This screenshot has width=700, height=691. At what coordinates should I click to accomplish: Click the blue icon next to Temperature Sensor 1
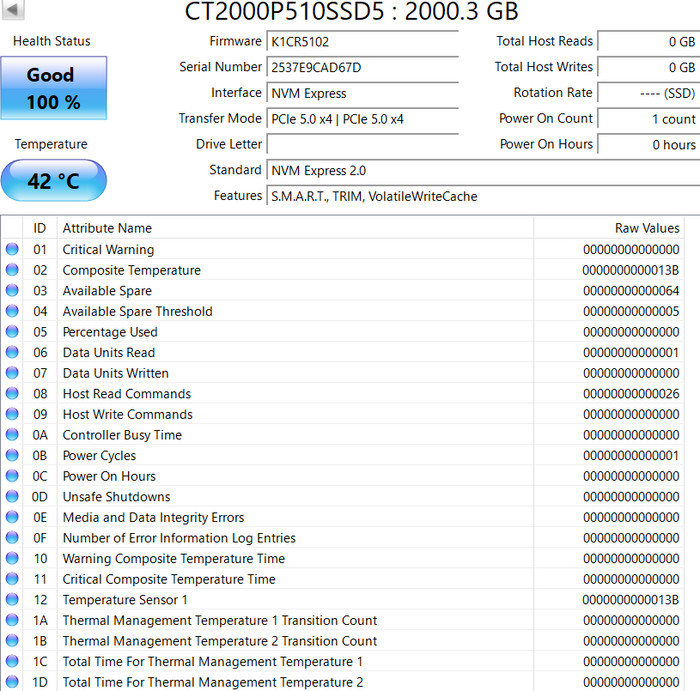point(12,600)
